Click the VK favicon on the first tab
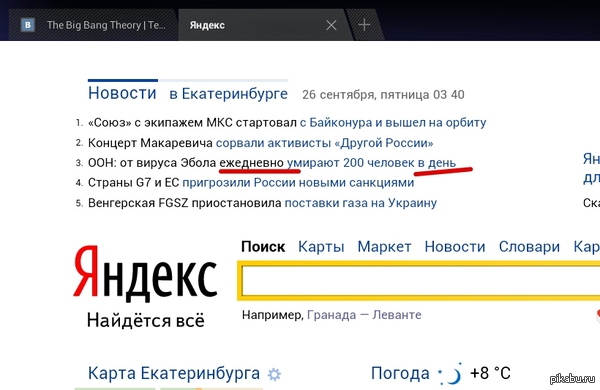The width and height of the screenshot is (600, 390). point(28,25)
